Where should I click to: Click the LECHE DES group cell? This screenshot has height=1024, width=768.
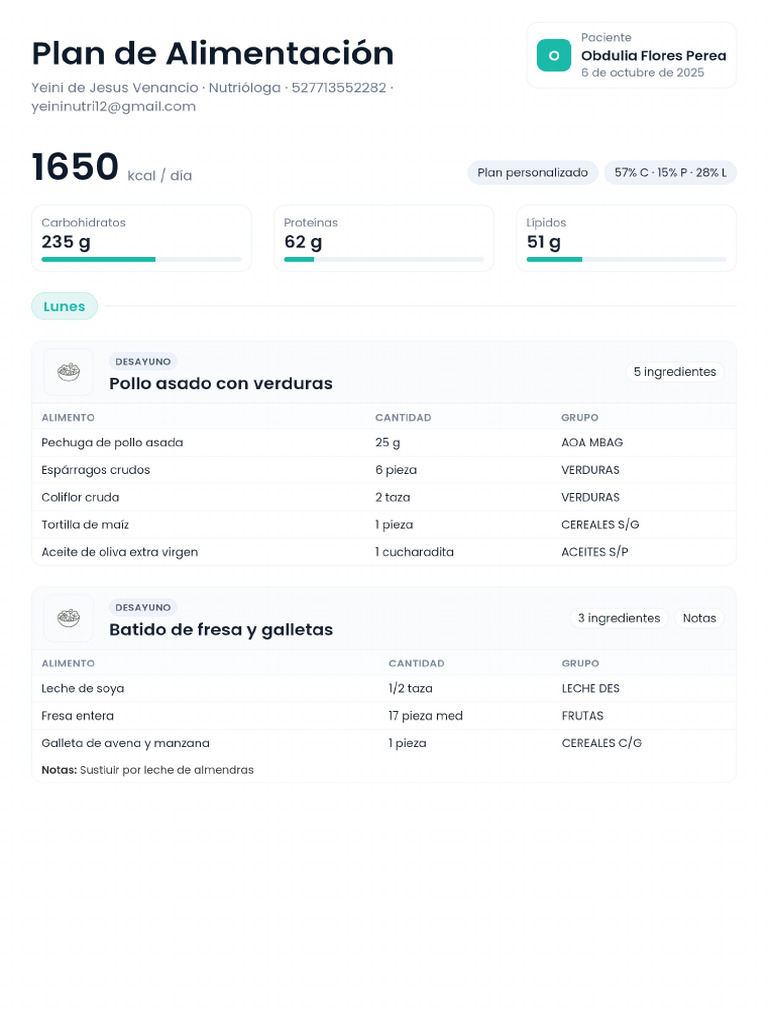click(x=590, y=688)
